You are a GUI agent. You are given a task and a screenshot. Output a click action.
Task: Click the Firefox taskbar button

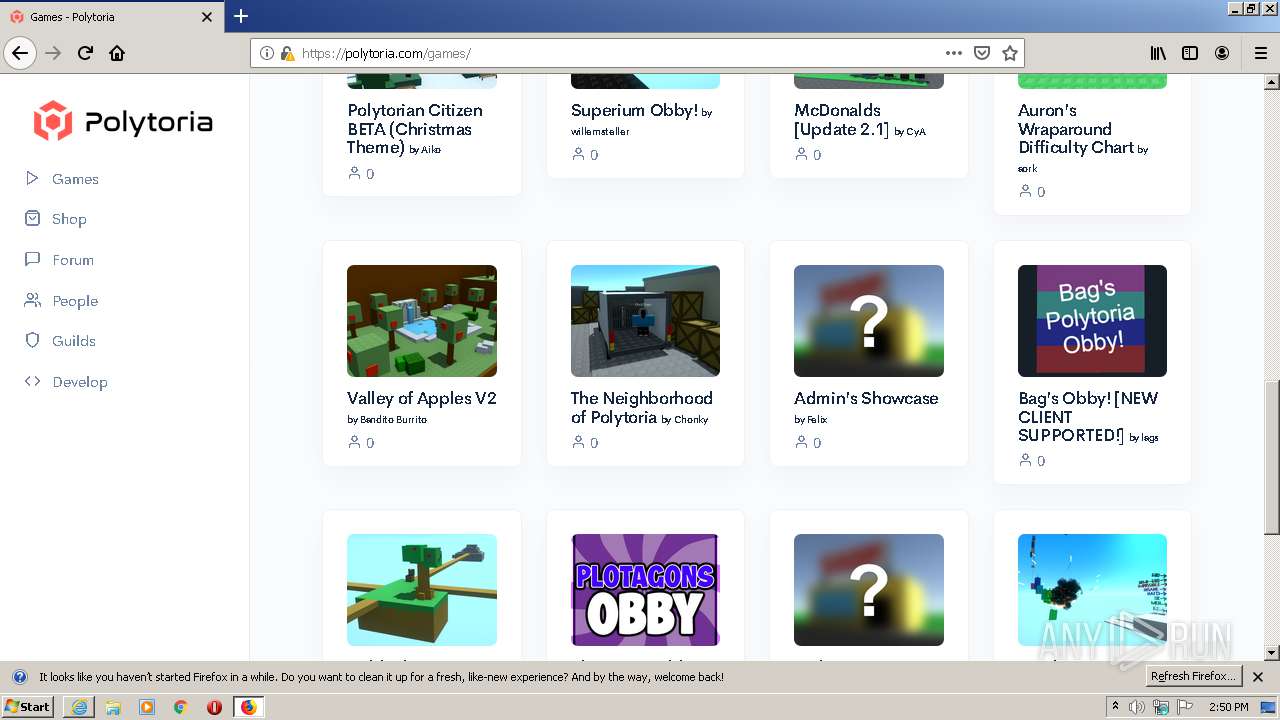click(x=248, y=707)
